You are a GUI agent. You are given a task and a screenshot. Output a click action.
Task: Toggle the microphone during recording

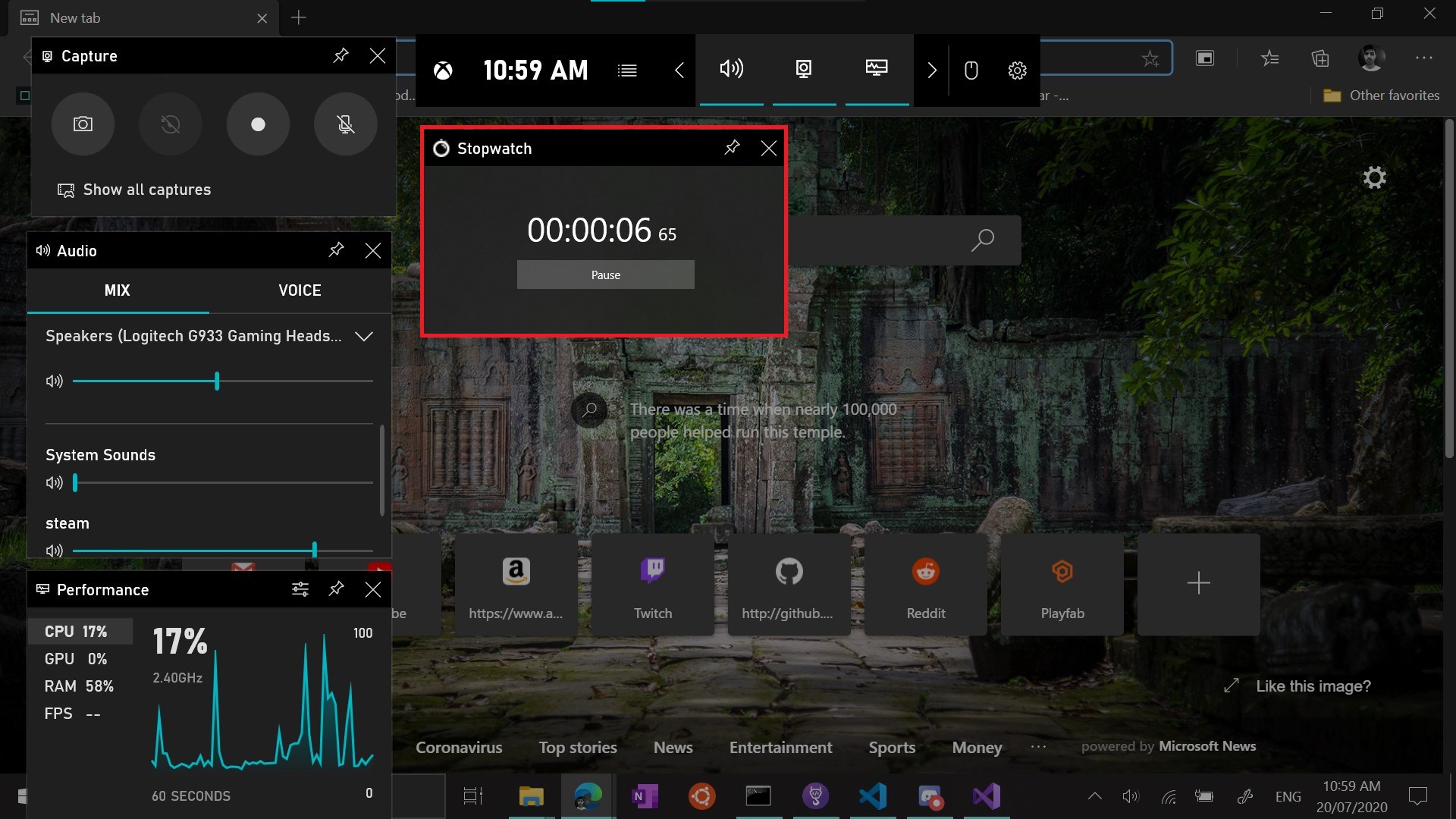(x=345, y=124)
